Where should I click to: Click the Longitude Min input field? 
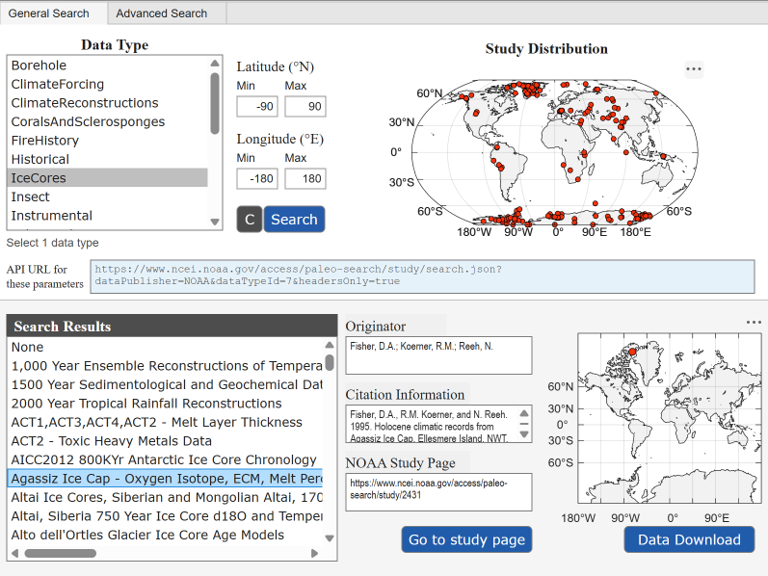pos(257,179)
